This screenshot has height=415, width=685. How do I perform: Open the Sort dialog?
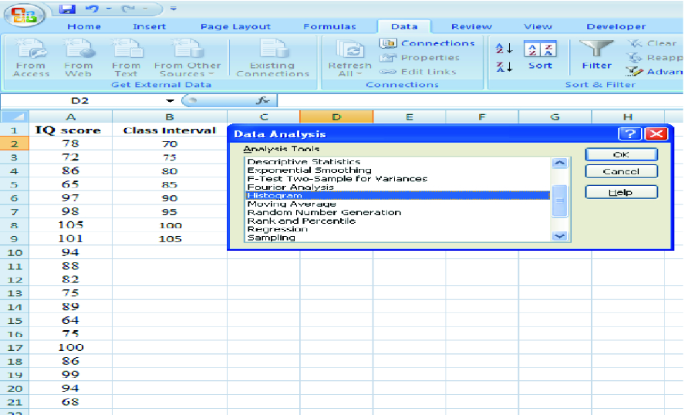point(540,56)
